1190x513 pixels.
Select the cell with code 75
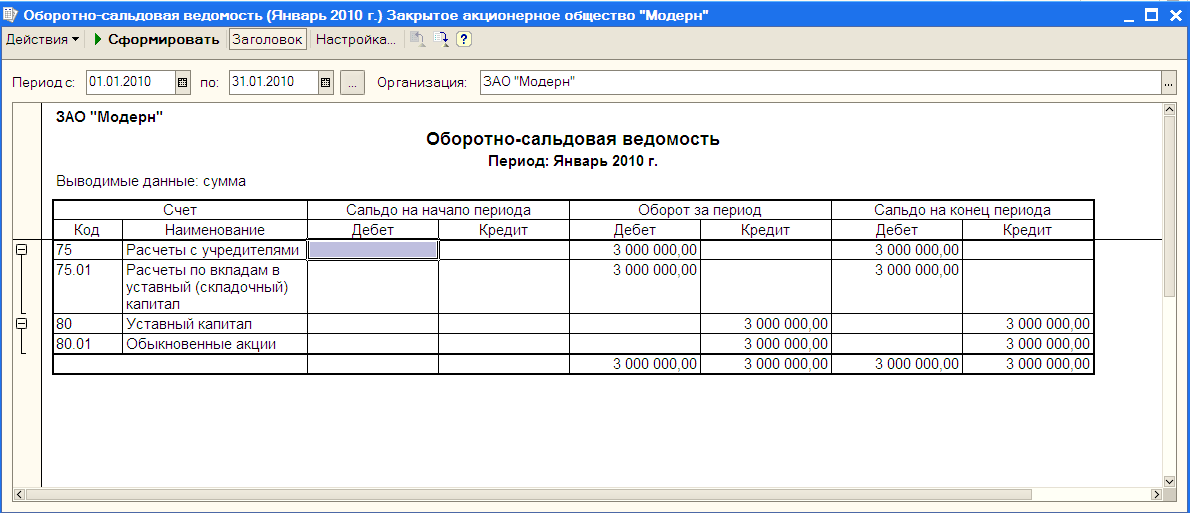tap(87, 250)
